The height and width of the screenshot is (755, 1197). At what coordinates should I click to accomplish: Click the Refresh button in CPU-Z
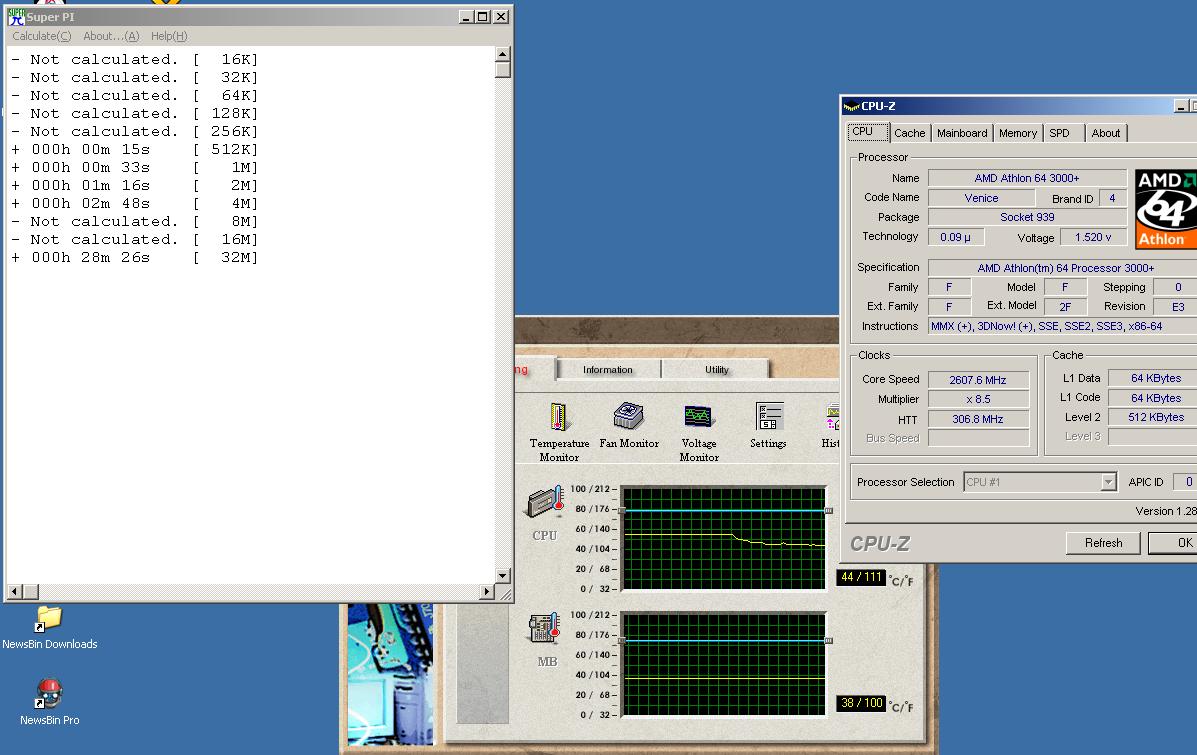click(x=1103, y=543)
